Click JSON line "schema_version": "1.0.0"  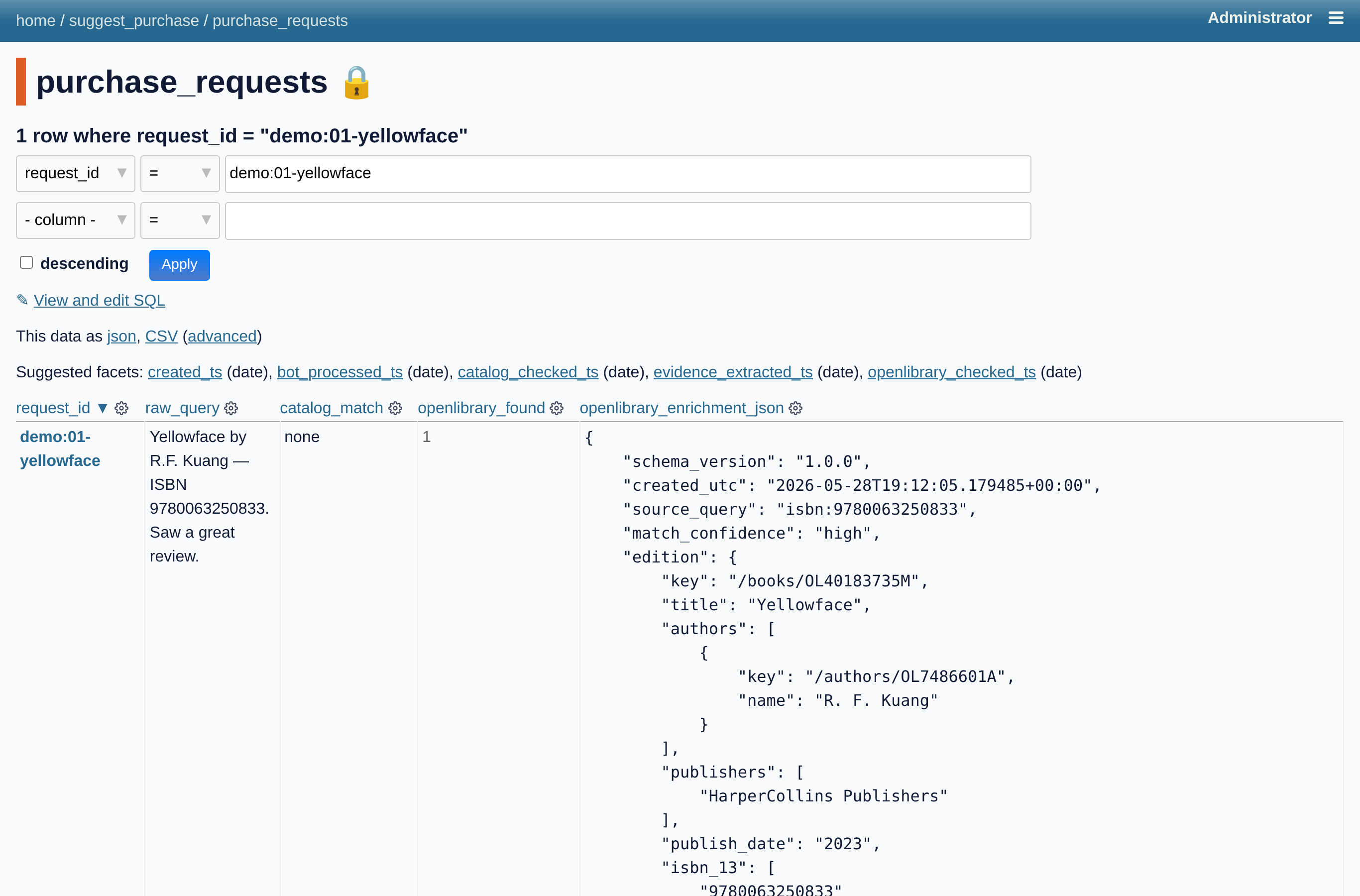[747, 461]
